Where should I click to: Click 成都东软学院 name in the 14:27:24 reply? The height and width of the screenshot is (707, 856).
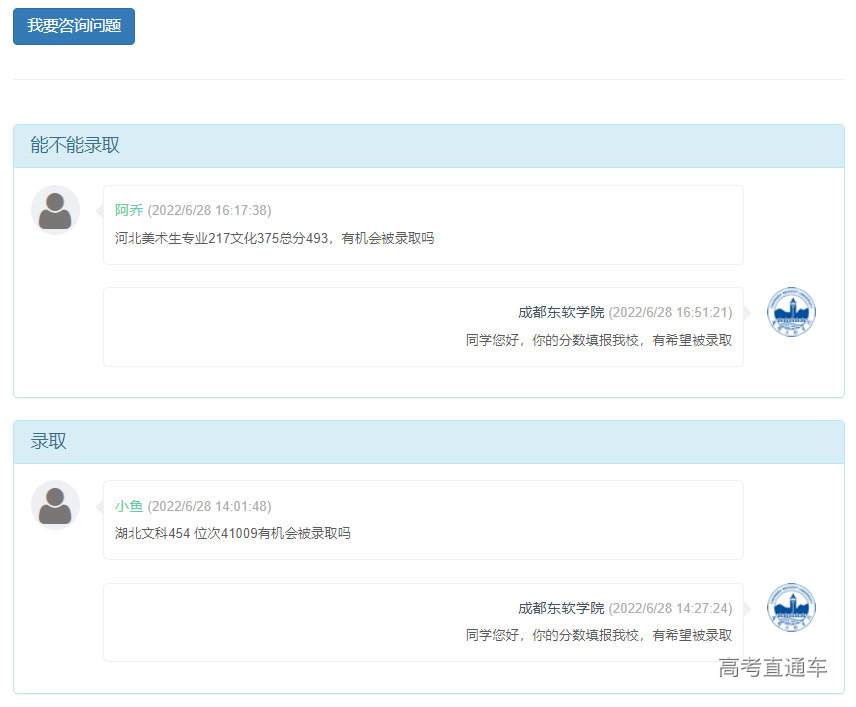[x=561, y=608]
